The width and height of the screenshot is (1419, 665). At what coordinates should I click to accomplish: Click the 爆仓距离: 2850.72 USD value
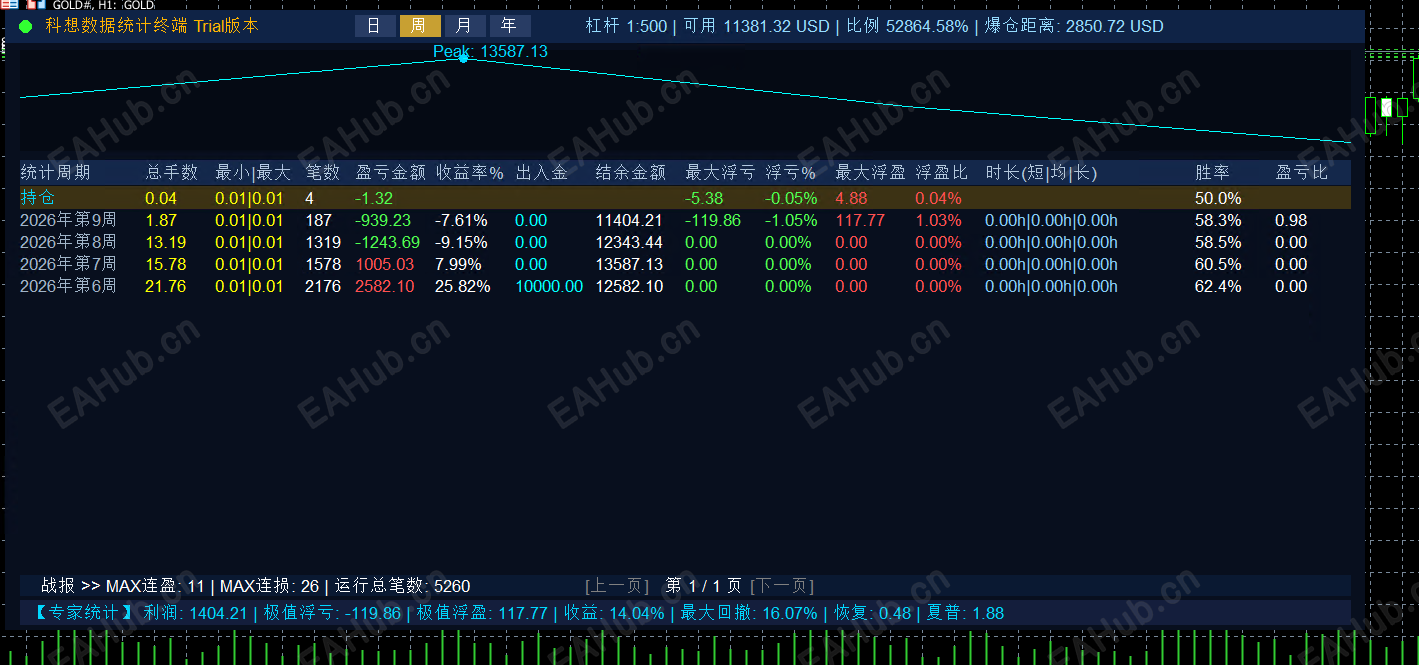(x=1075, y=26)
